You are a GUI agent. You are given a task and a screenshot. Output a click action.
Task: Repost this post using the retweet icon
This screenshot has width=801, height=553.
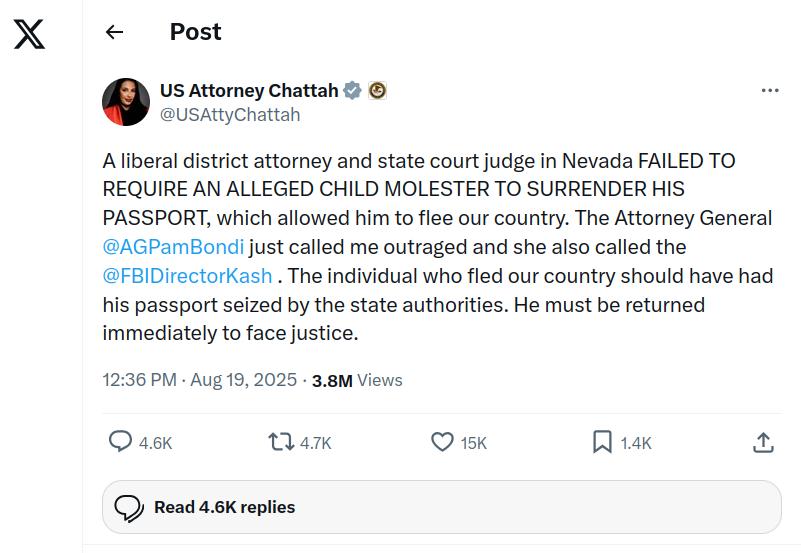[281, 441]
